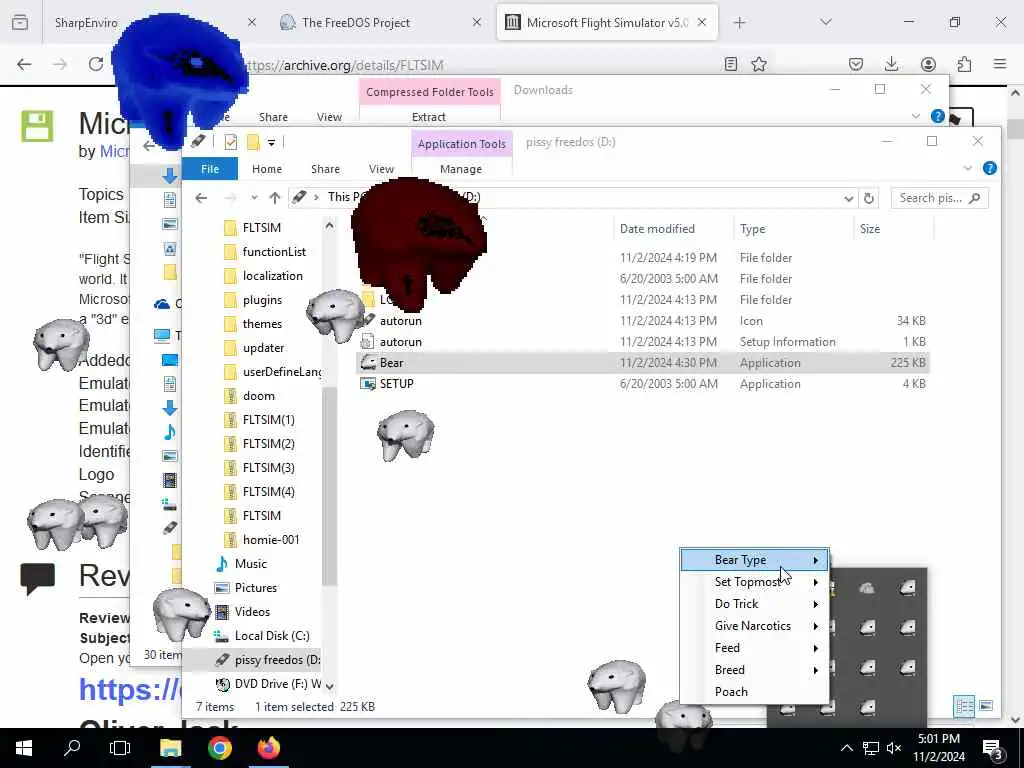This screenshot has width=1024, height=768.
Task: Open Firefox Downloads panel icon
Action: click(x=891, y=64)
